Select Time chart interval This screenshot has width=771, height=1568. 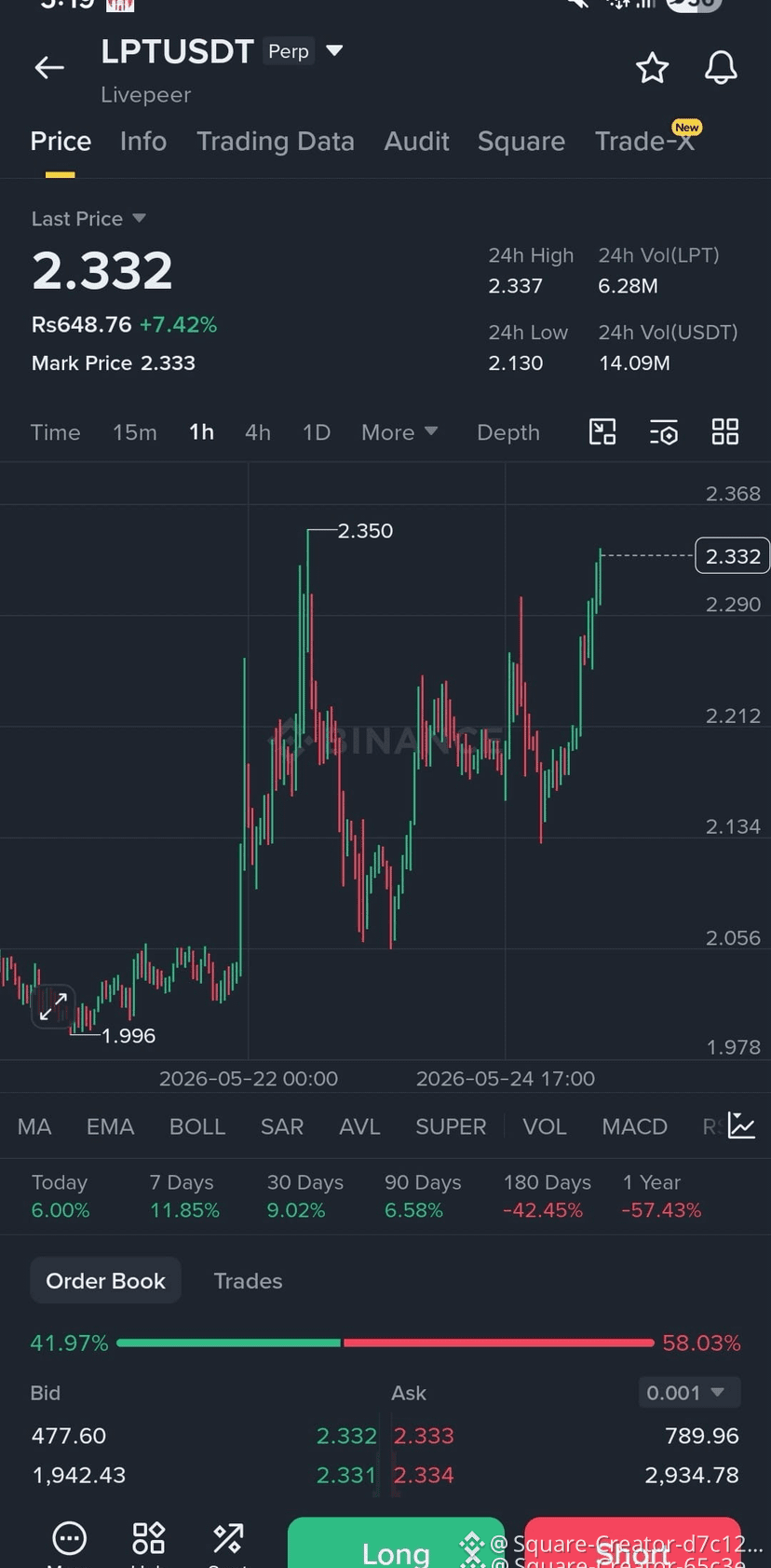tap(55, 432)
